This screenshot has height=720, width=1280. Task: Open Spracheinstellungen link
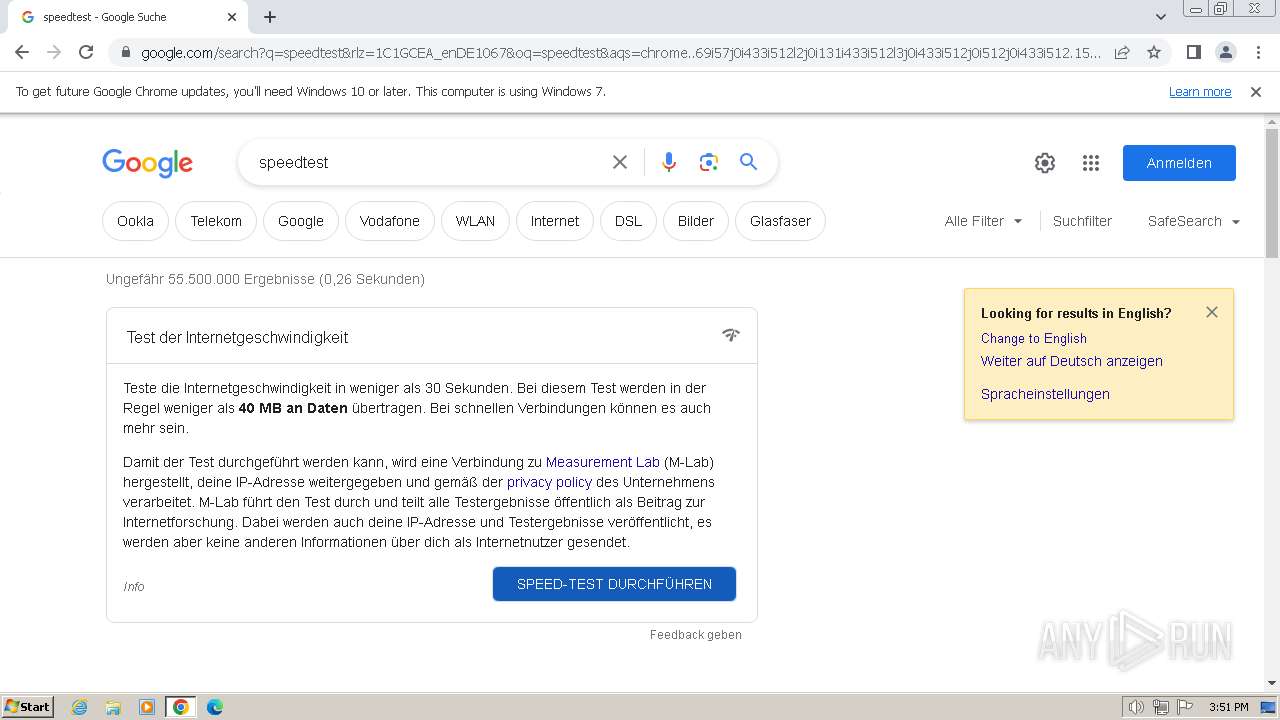pos(1045,394)
